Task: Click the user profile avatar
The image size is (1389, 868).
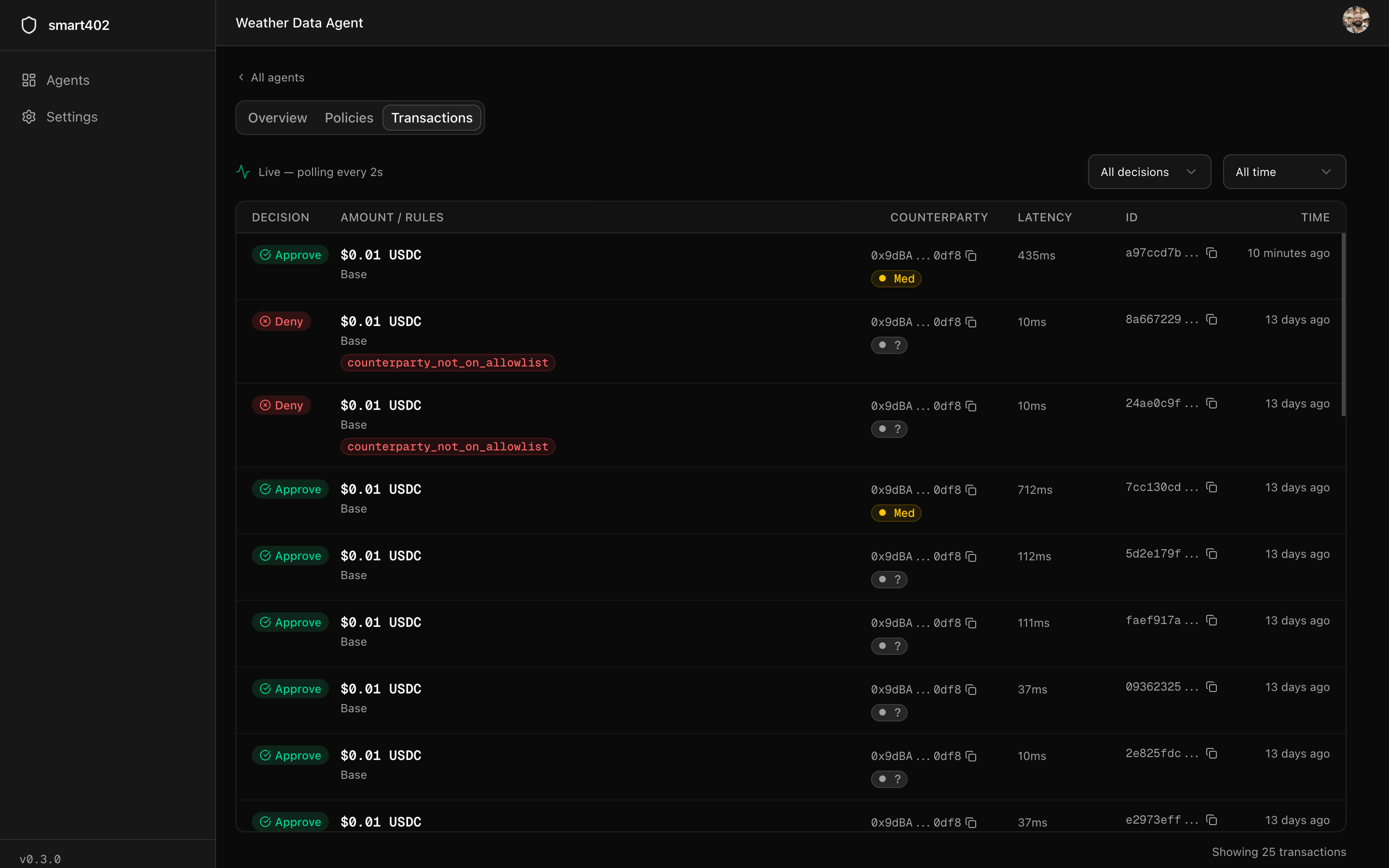Action: (1357, 19)
